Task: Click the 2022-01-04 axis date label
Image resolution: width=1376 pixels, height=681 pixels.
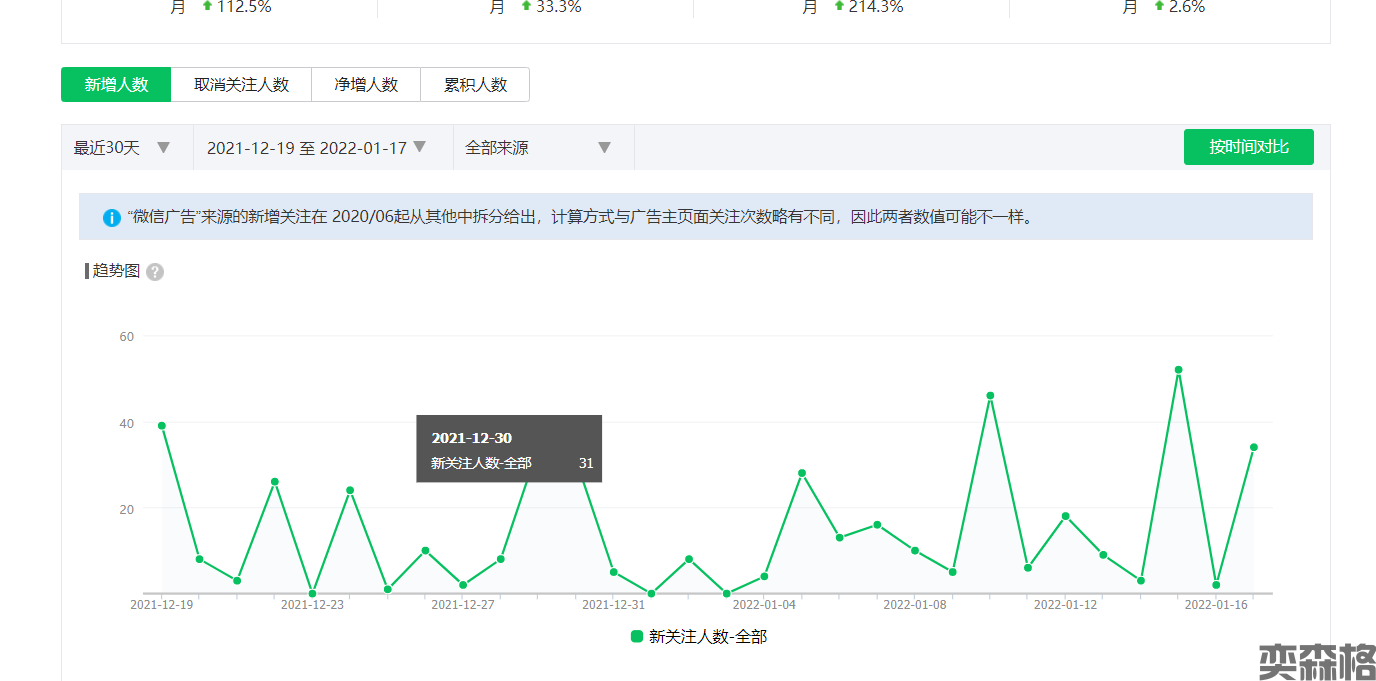Action: pos(764,605)
